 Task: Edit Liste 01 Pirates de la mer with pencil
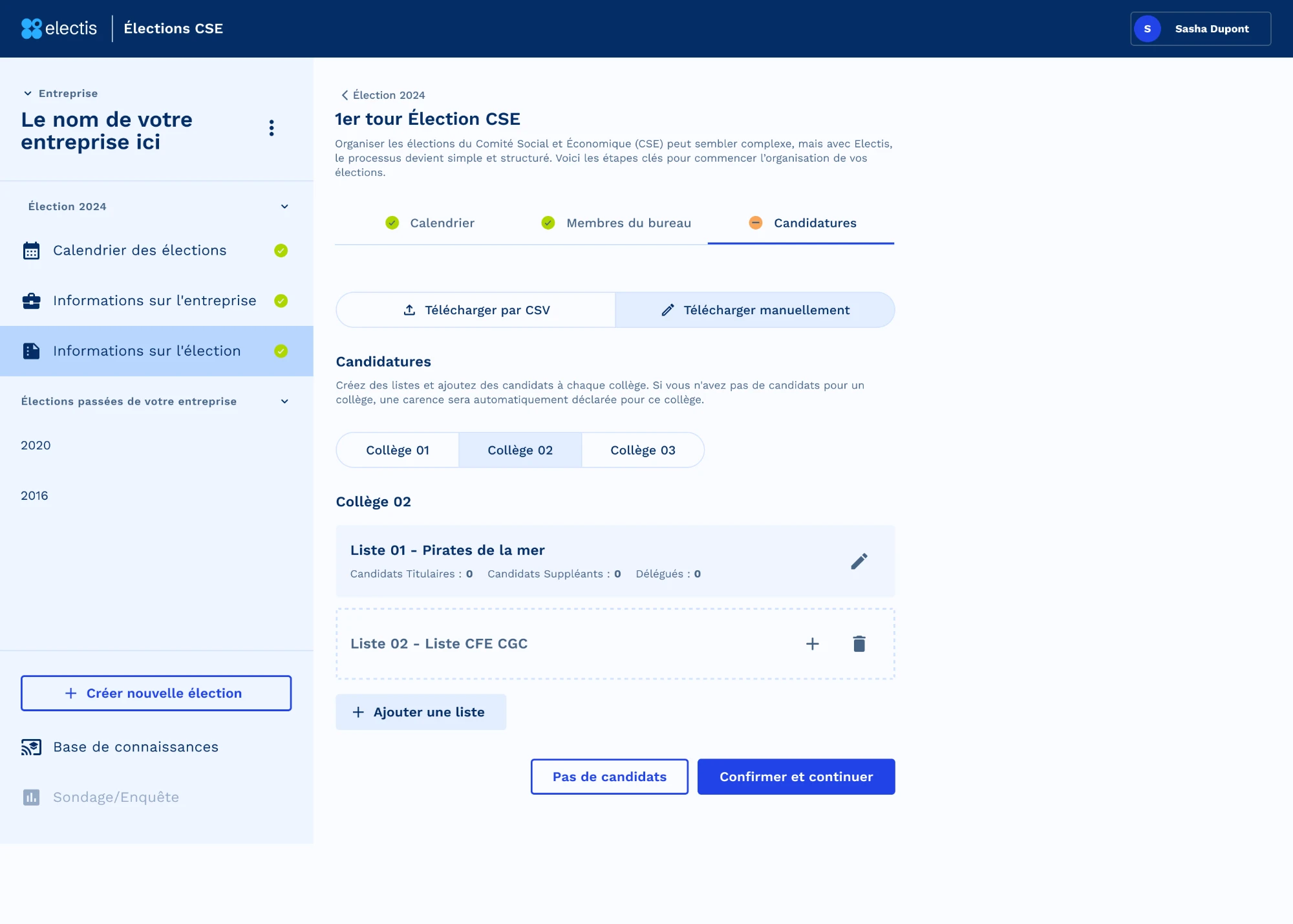point(859,561)
